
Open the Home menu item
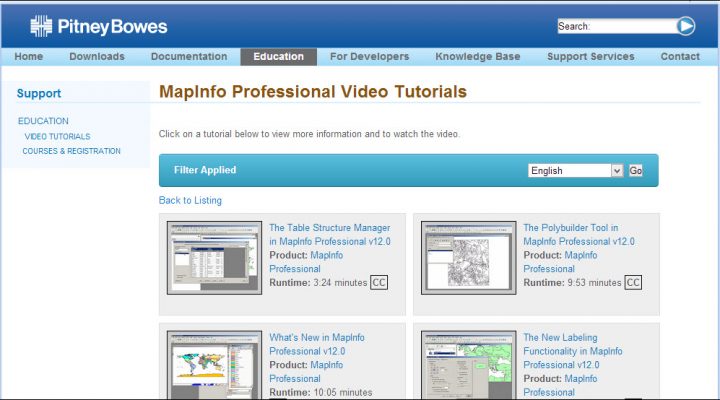pos(28,56)
